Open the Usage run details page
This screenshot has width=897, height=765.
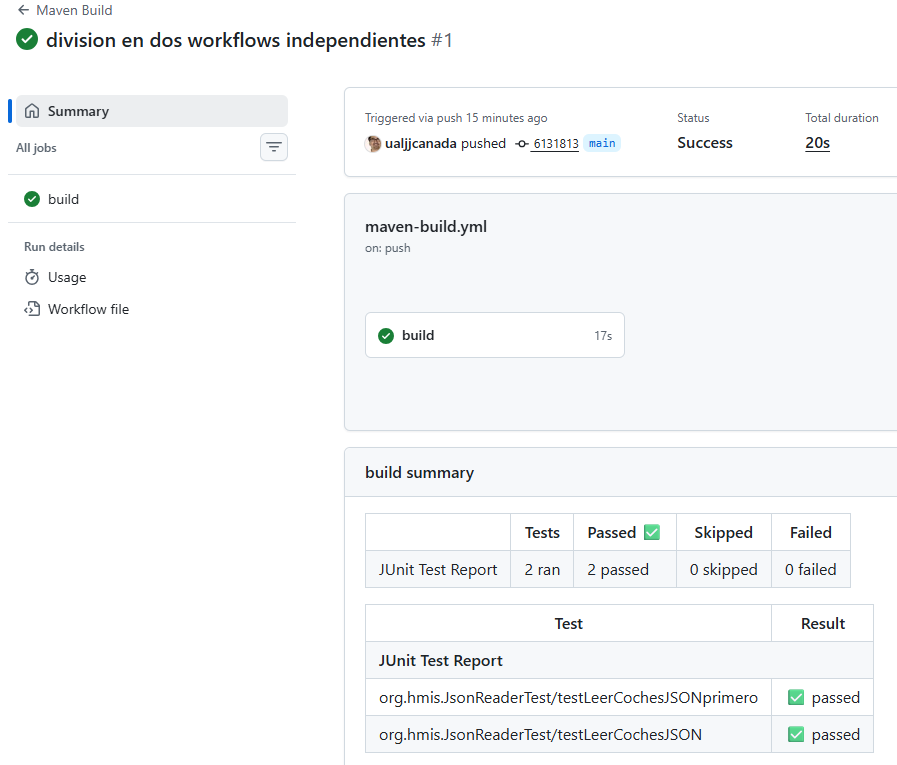coord(67,277)
